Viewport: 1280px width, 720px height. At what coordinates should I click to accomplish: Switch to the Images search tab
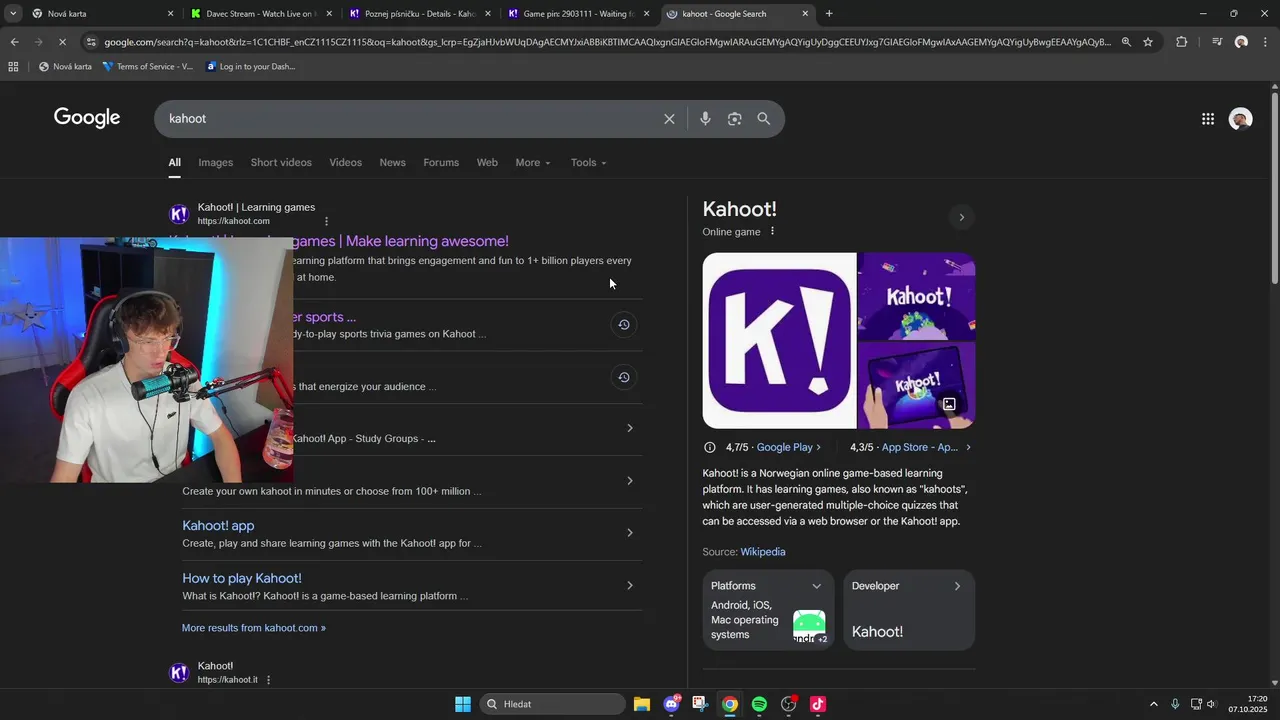215,163
